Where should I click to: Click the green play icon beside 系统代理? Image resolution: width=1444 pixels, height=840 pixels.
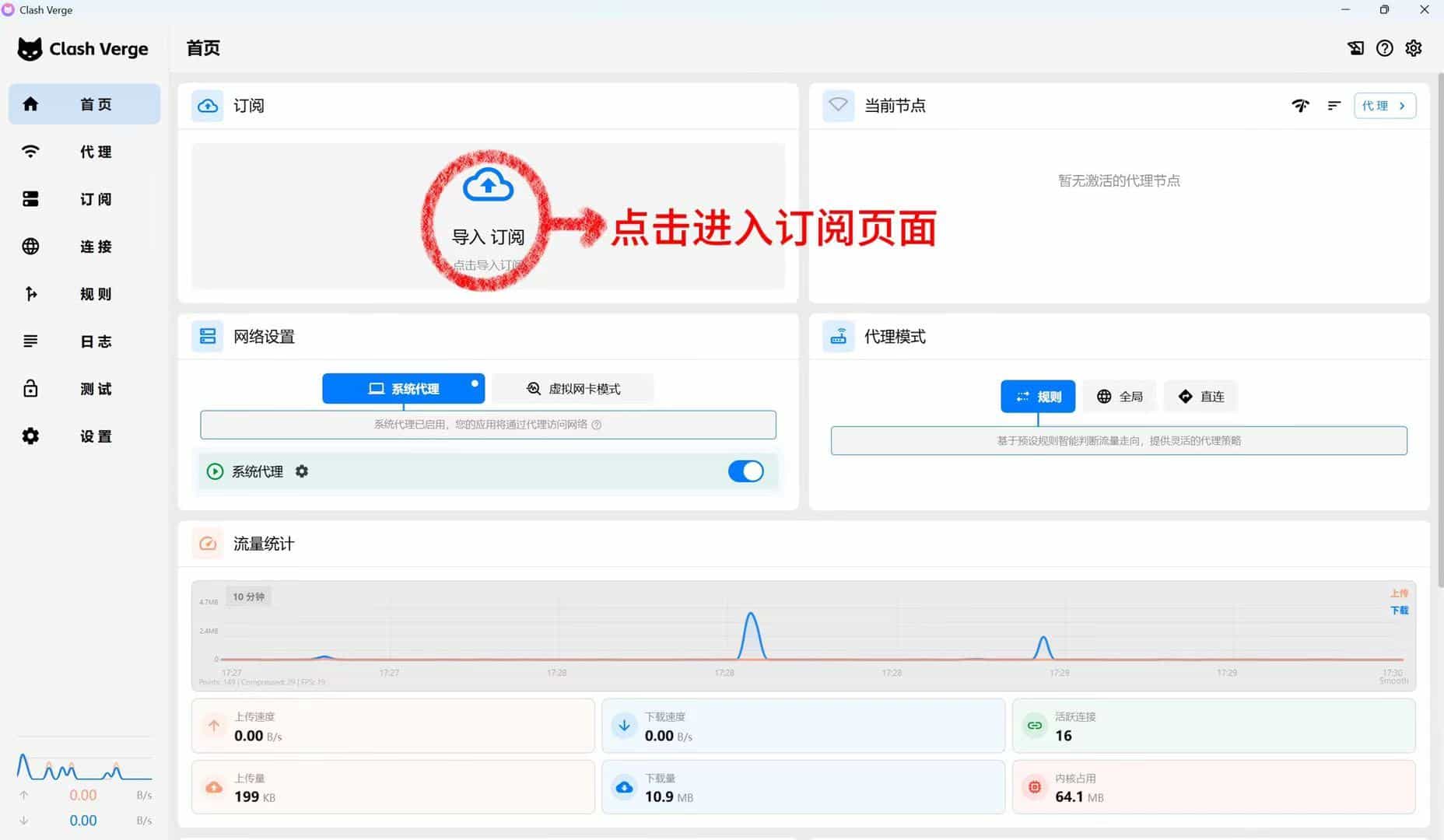(x=215, y=471)
